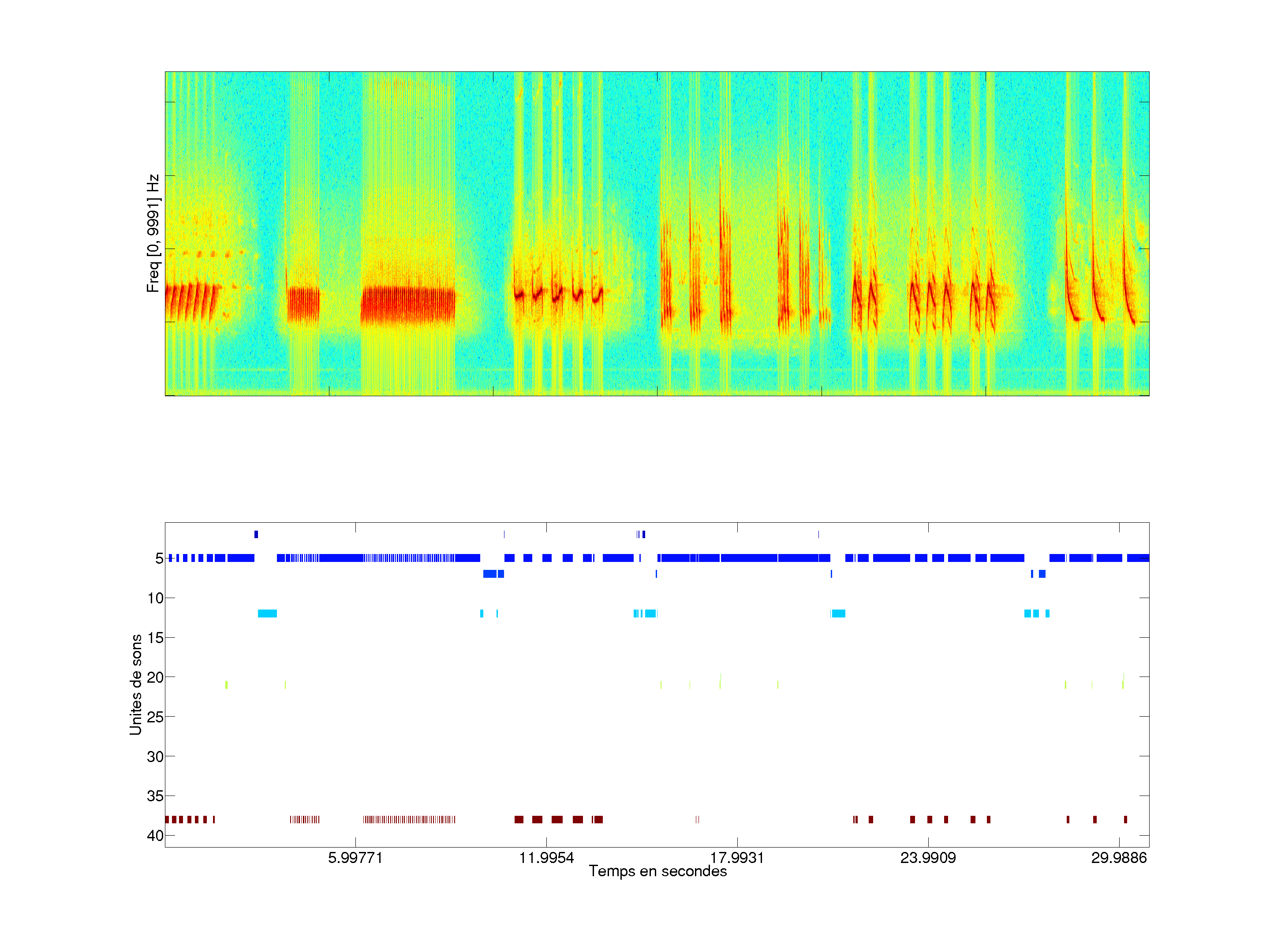Click the y-axis tick label 20
1270x952 pixels.
click(x=155, y=678)
